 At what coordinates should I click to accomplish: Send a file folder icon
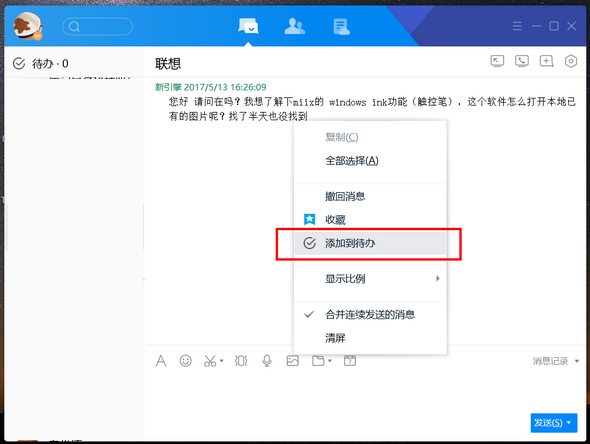click(318, 361)
